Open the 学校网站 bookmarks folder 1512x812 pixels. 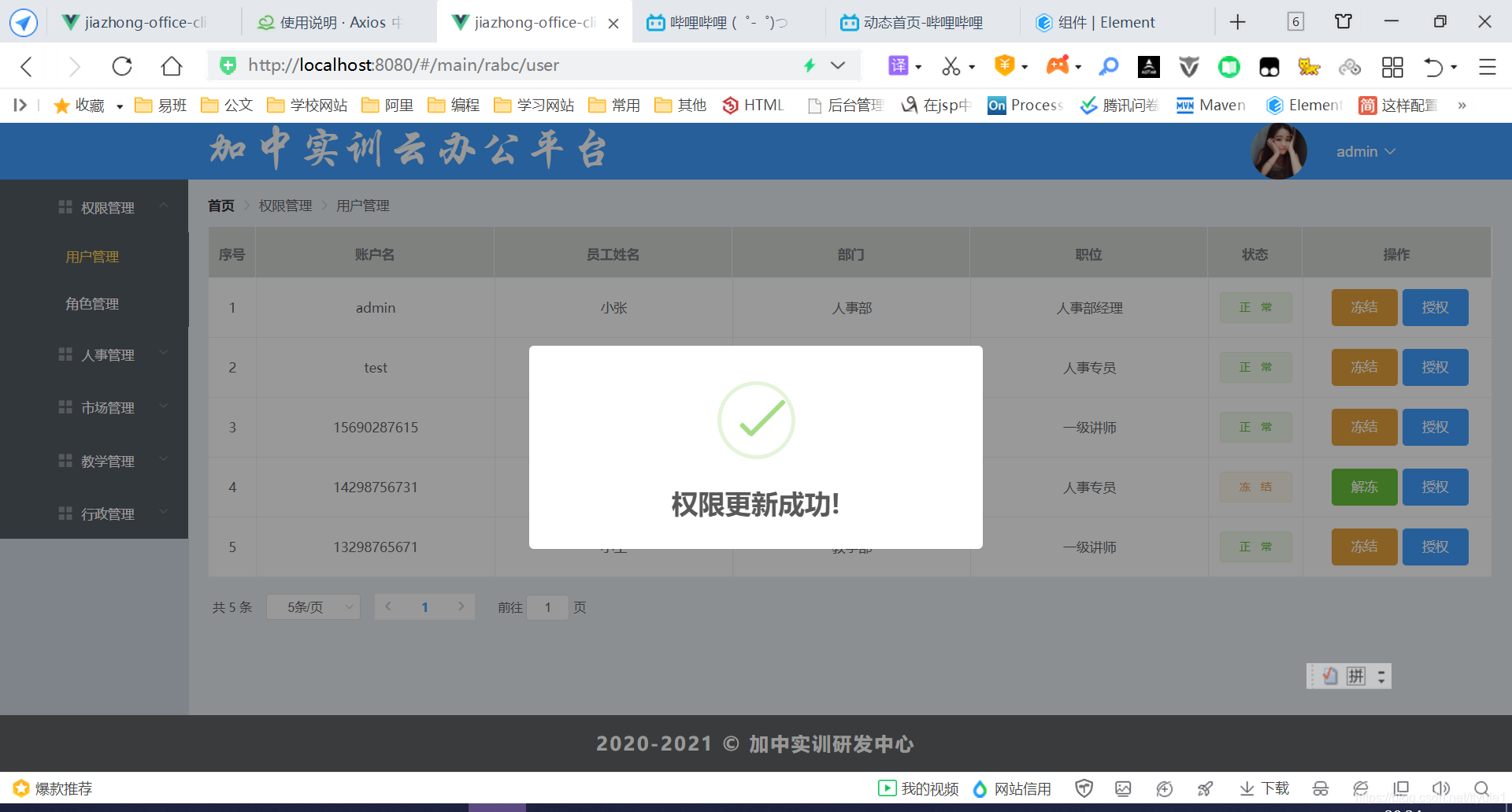[307, 105]
